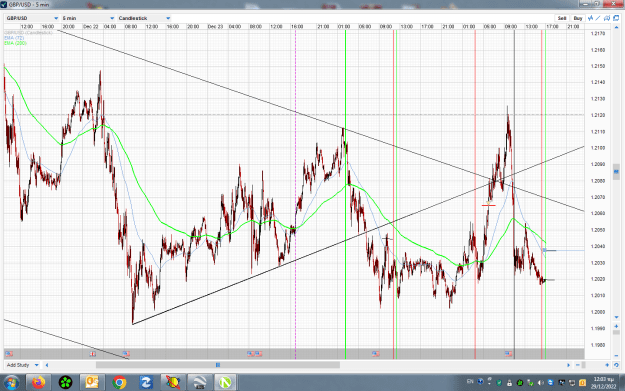Click the green shield tray icon
625x391 pixels.
[x=499, y=383]
